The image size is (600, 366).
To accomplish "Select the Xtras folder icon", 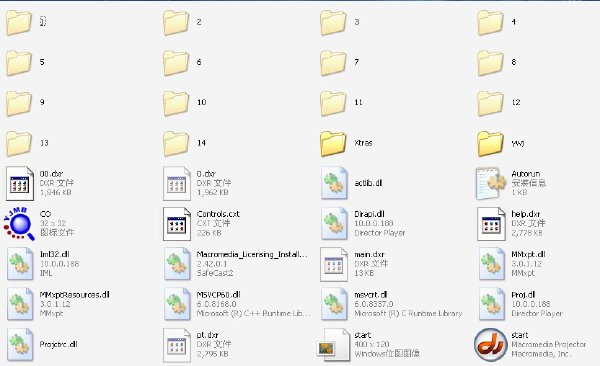I will [x=333, y=144].
